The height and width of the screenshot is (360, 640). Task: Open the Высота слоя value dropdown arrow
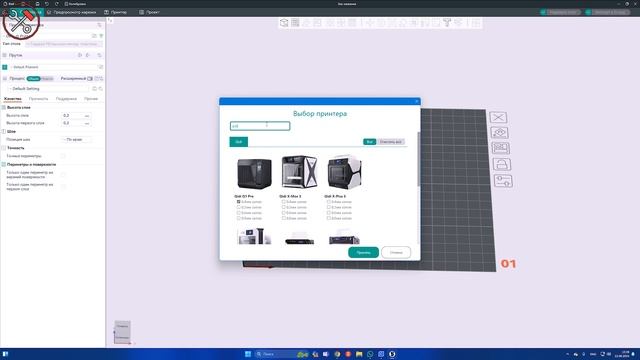pyautogui.click(x=87, y=116)
